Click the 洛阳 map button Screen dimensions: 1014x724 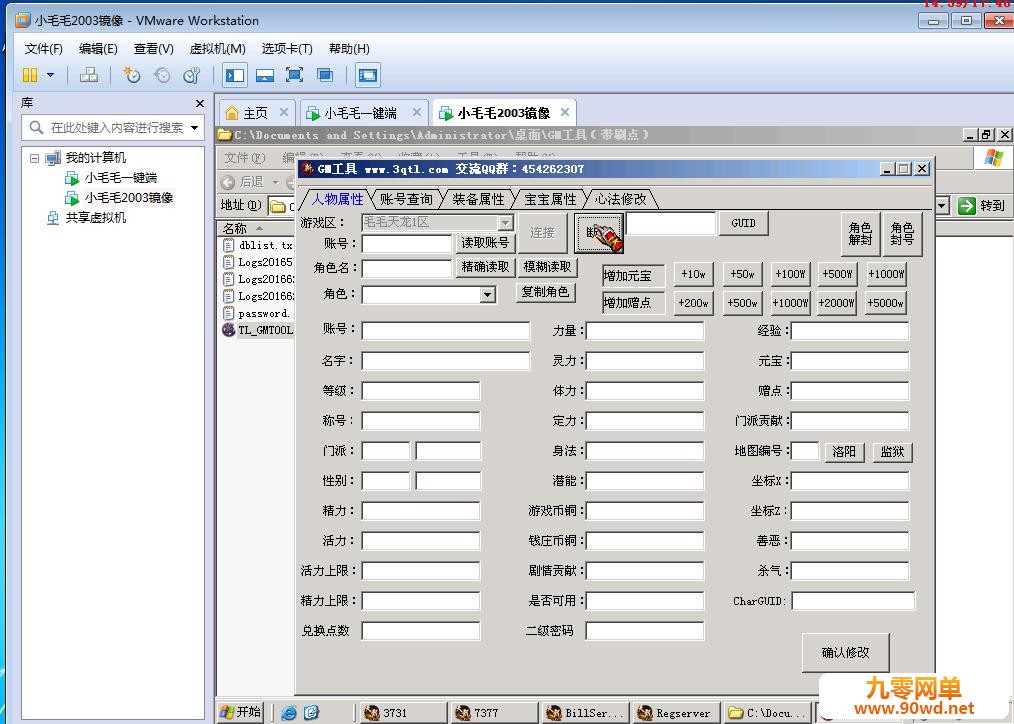(x=844, y=452)
